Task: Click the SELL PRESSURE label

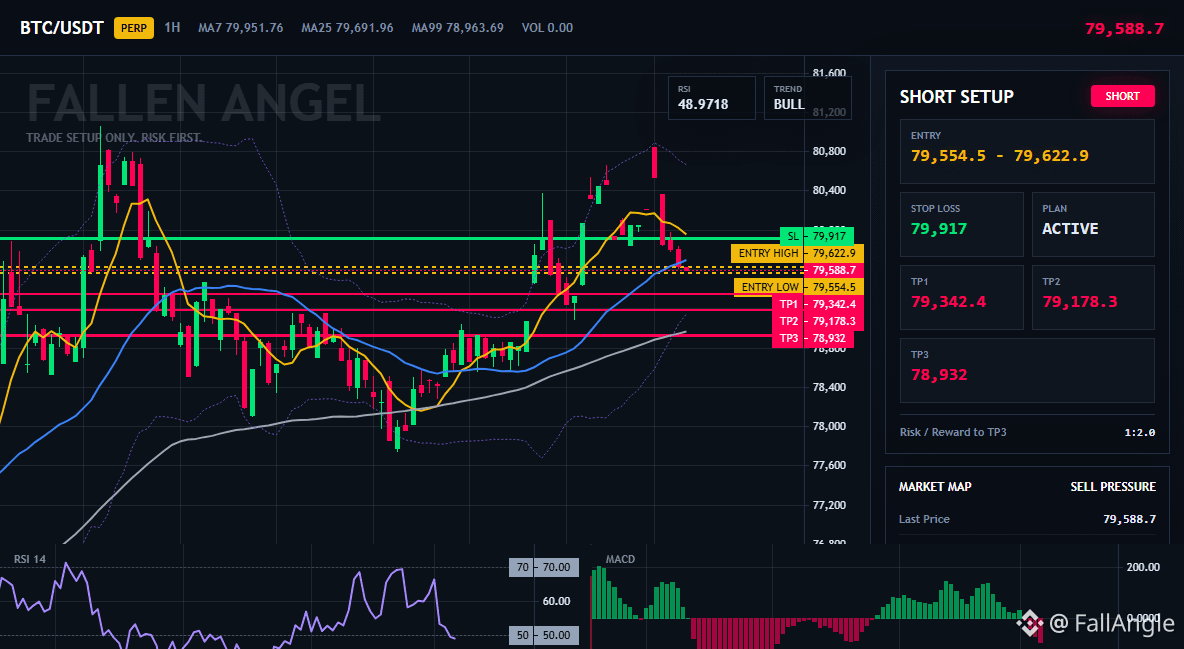Action: 1113,487
